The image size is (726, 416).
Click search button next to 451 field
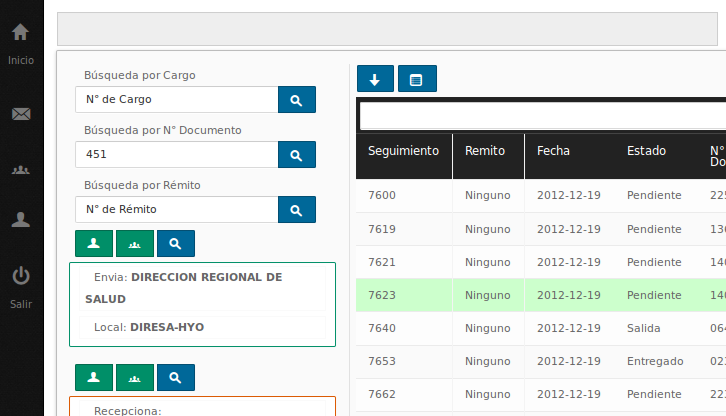pos(296,155)
